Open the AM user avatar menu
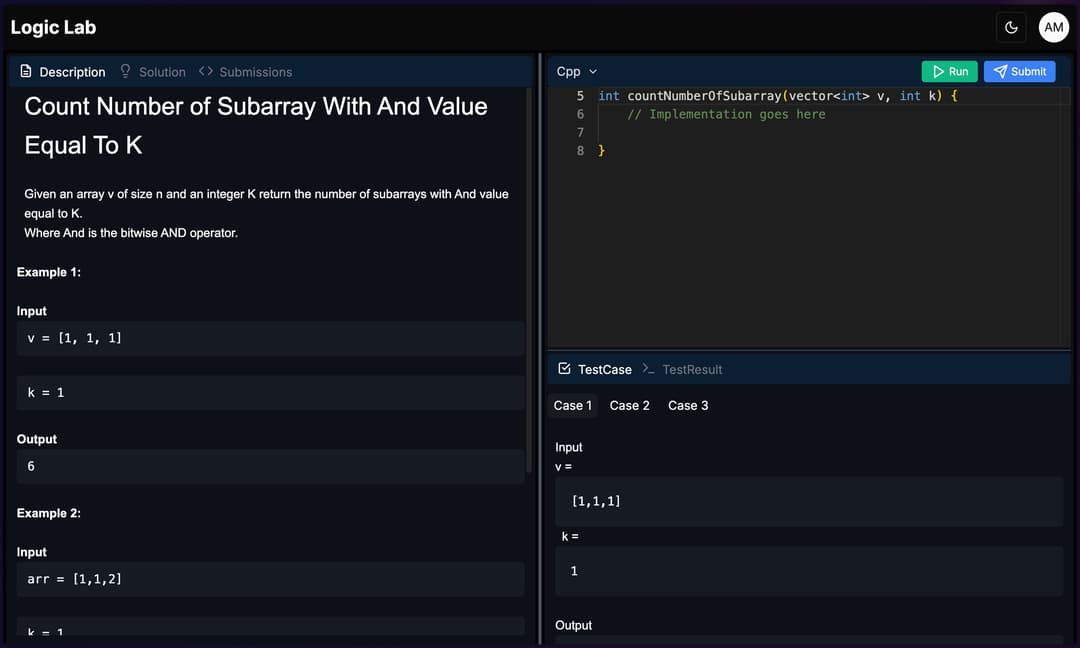The height and width of the screenshot is (648, 1080). click(1053, 28)
